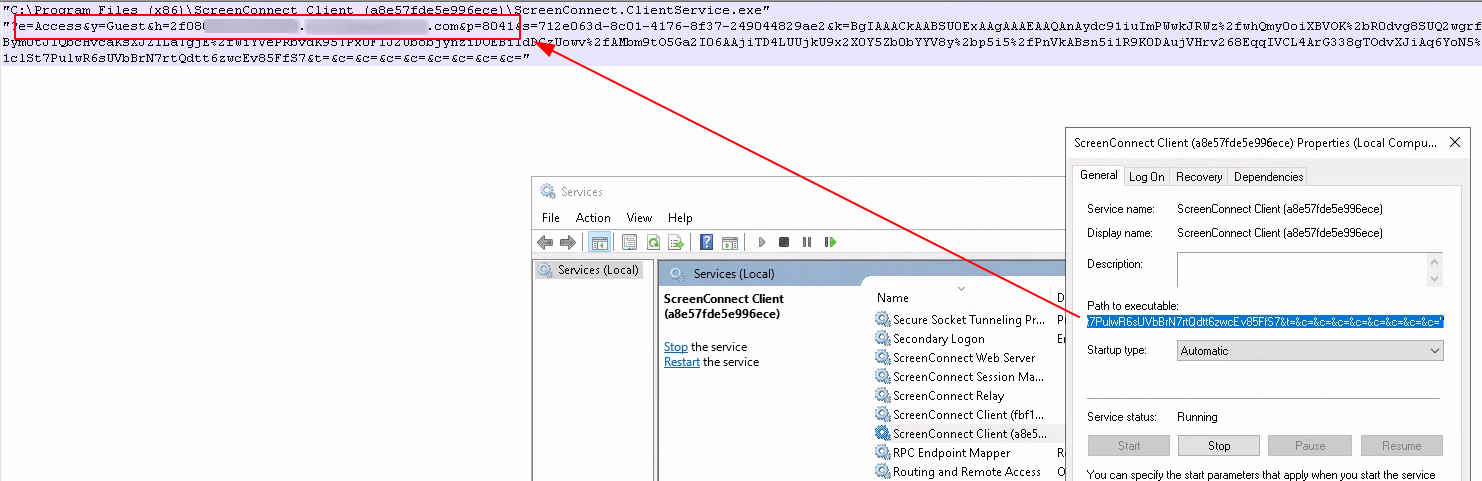Screen dimensions: 1482x481
Task: Select Routing and Remote Access service name
Action: pyautogui.click(x=967, y=472)
